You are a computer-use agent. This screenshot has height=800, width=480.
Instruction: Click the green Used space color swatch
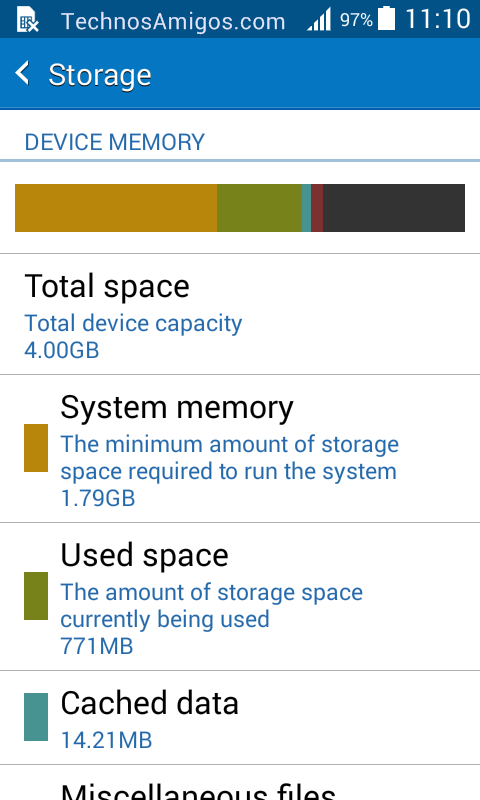click(x=36, y=596)
